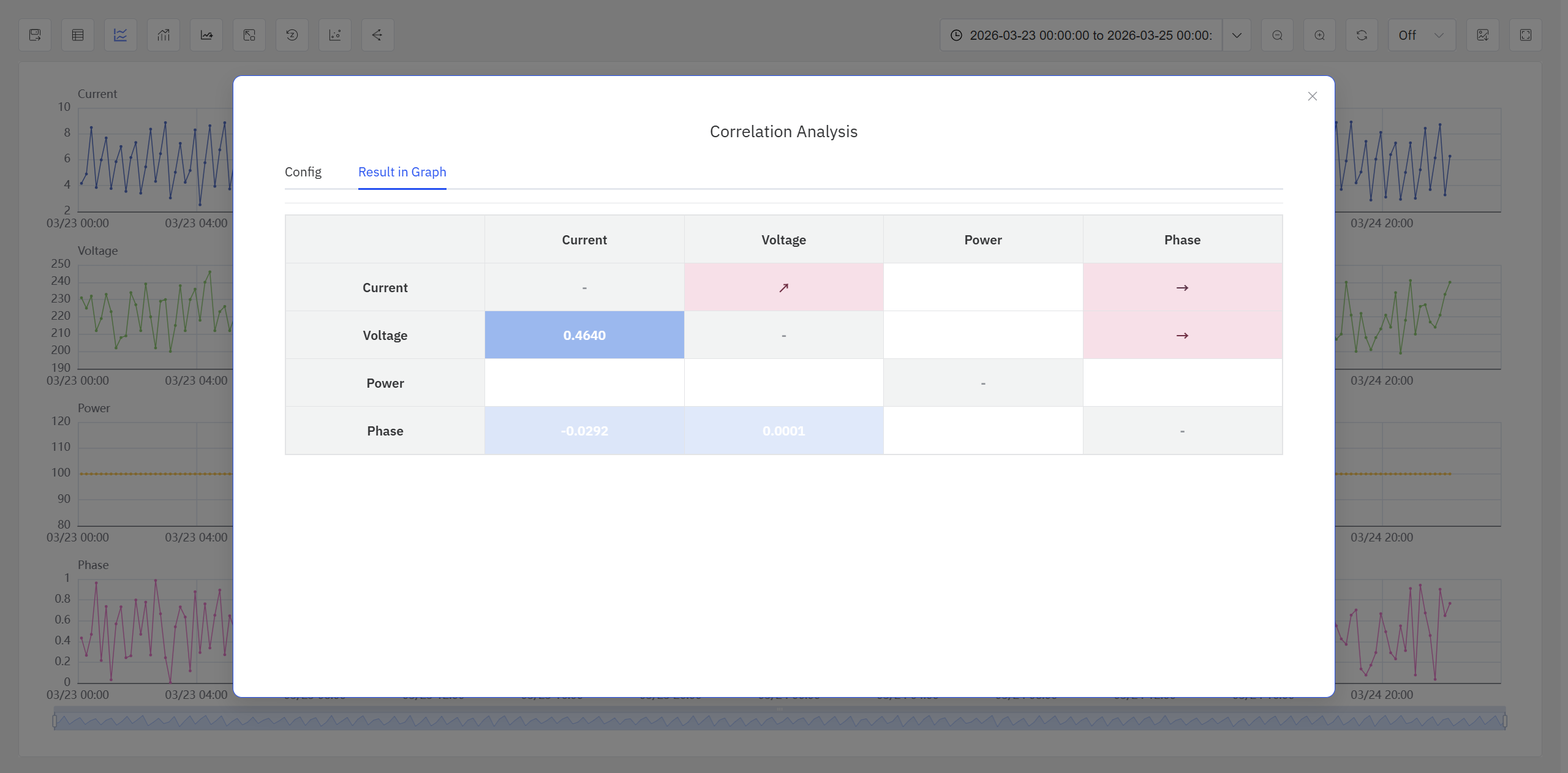Click the trend analysis chart icon

click(206, 35)
